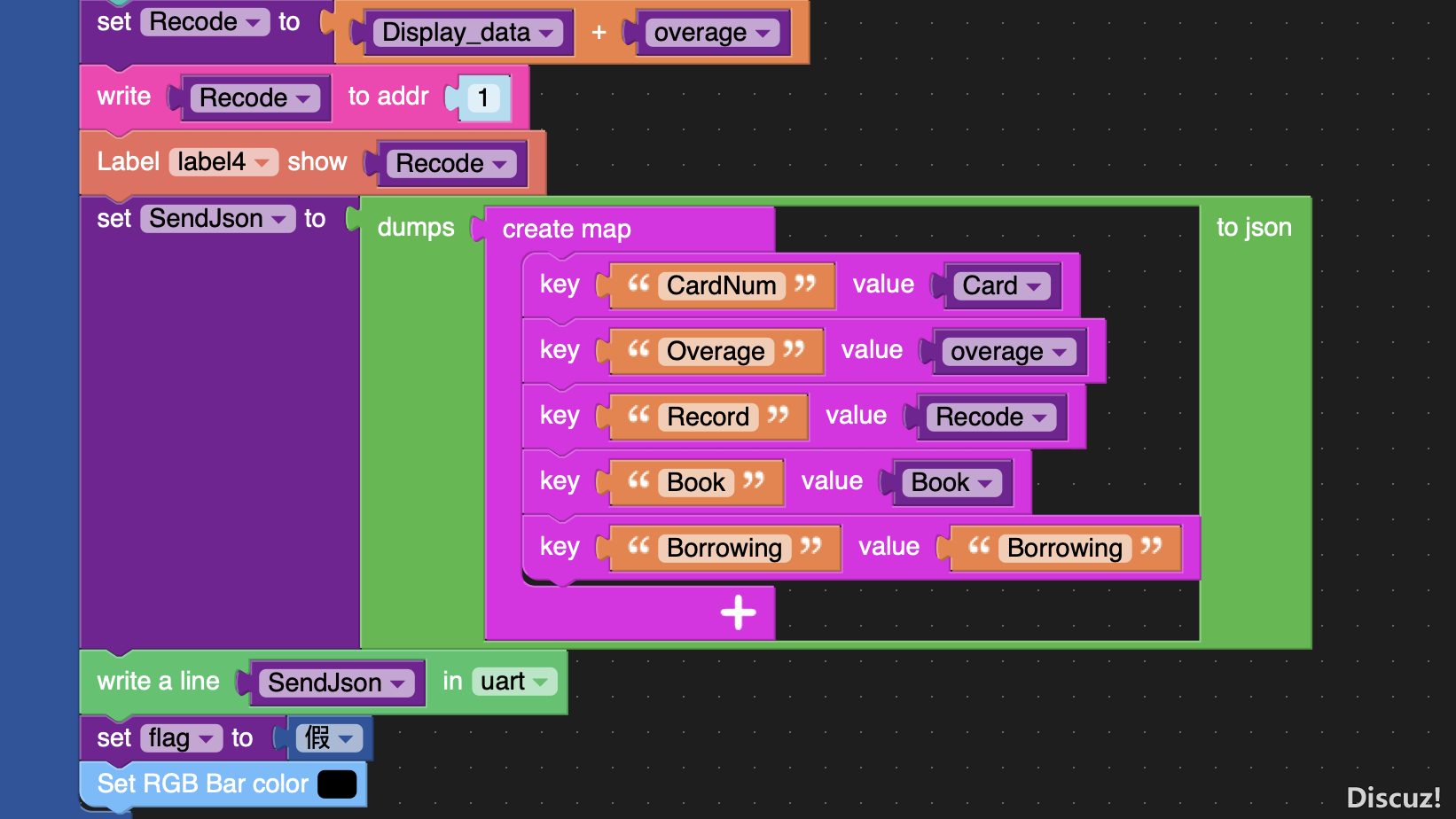Screen dimensions: 1456x819
Task: Open the Book value dropdown
Action: (x=951, y=482)
